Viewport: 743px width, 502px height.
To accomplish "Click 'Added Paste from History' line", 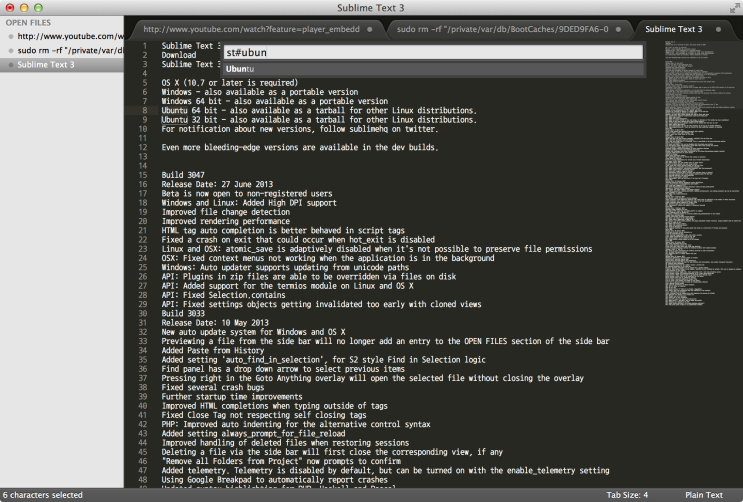I will [213, 351].
